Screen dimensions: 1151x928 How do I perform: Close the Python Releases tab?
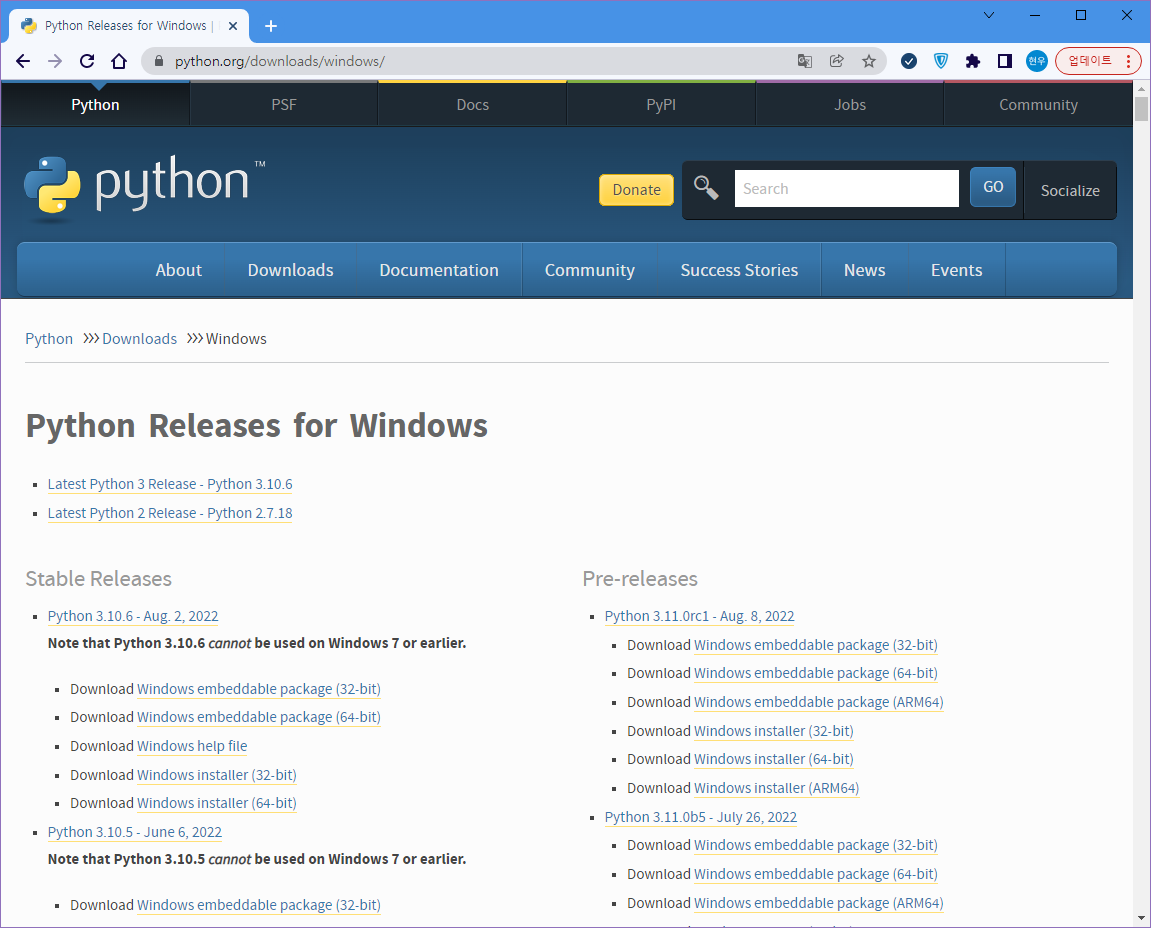point(233,26)
